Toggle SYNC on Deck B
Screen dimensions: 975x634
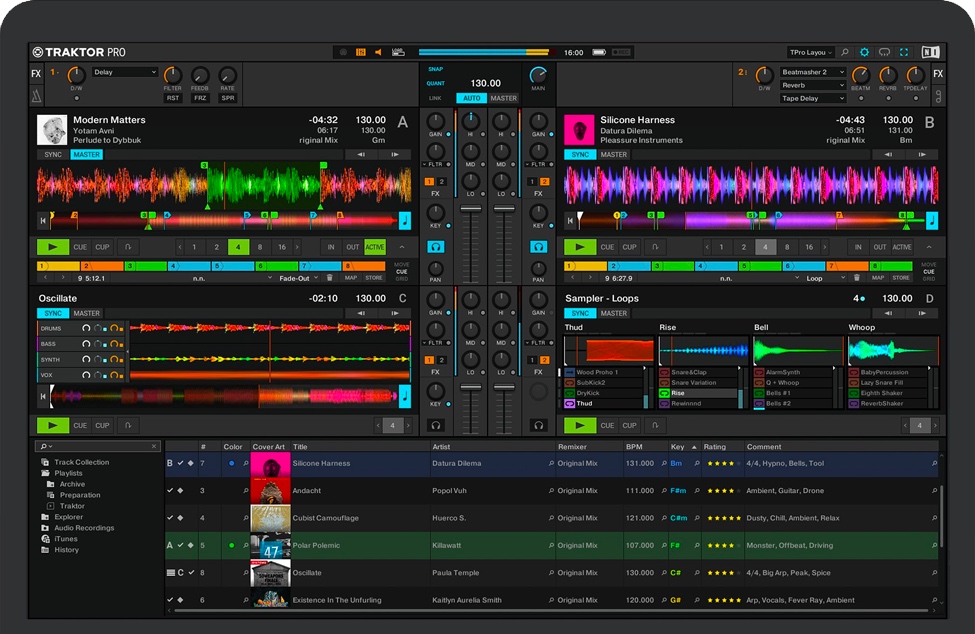580,155
